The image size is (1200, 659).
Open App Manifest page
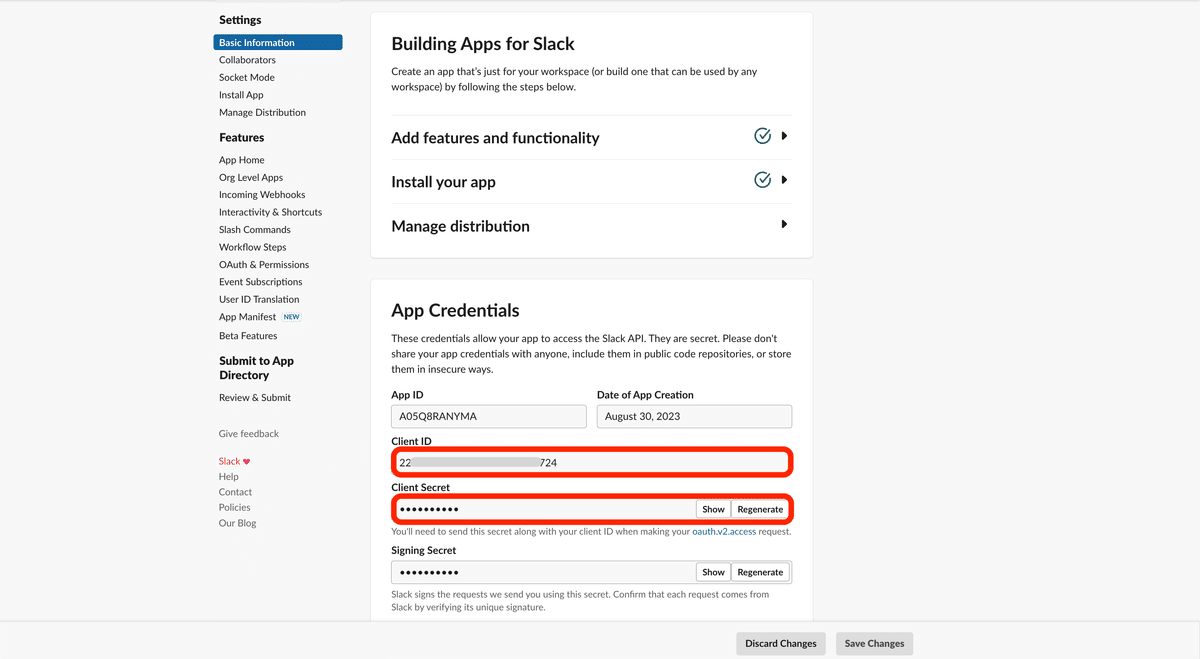click(x=247, y=317)
